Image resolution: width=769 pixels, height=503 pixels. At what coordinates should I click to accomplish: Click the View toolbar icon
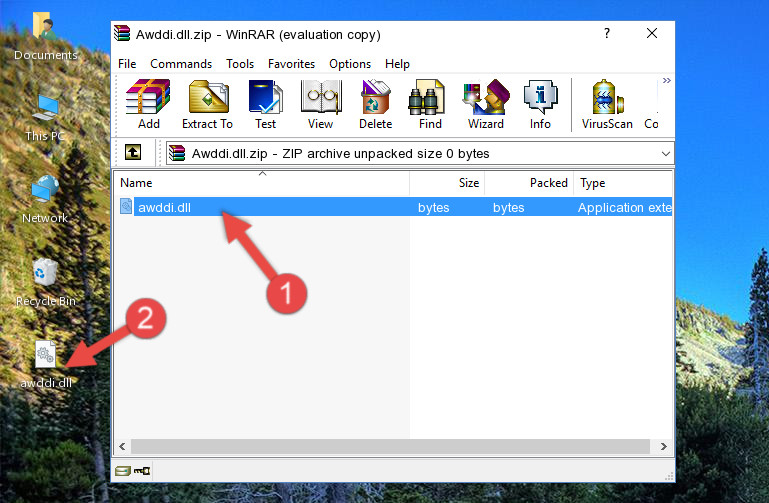point(321,104)
